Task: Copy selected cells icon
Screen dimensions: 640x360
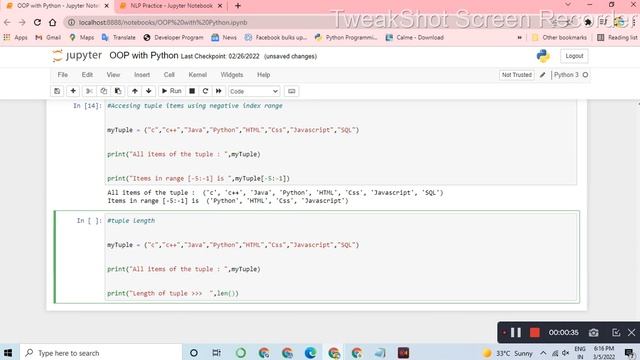Action: click(104, 91)
